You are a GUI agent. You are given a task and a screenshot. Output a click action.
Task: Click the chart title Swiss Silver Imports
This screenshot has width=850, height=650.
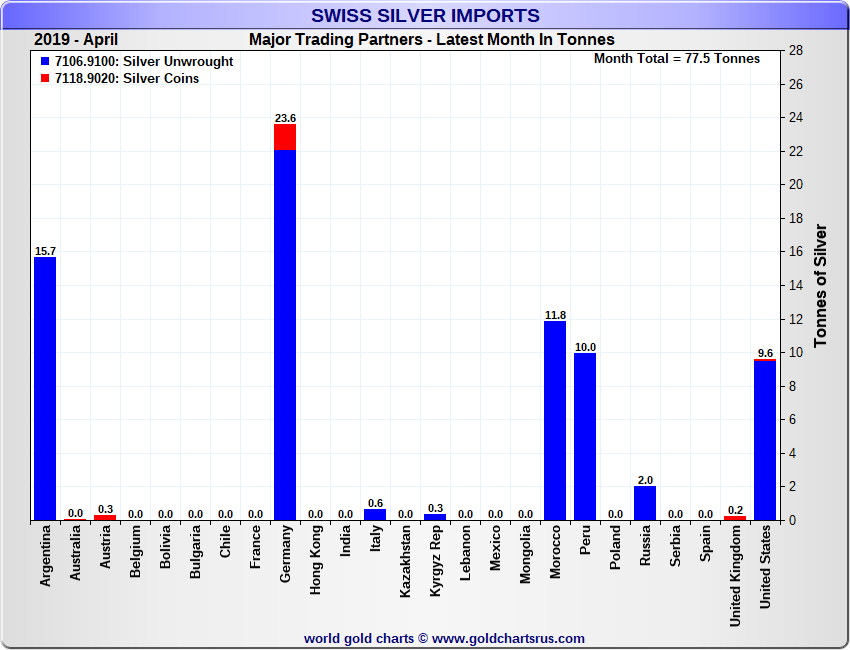coord(425,16)
